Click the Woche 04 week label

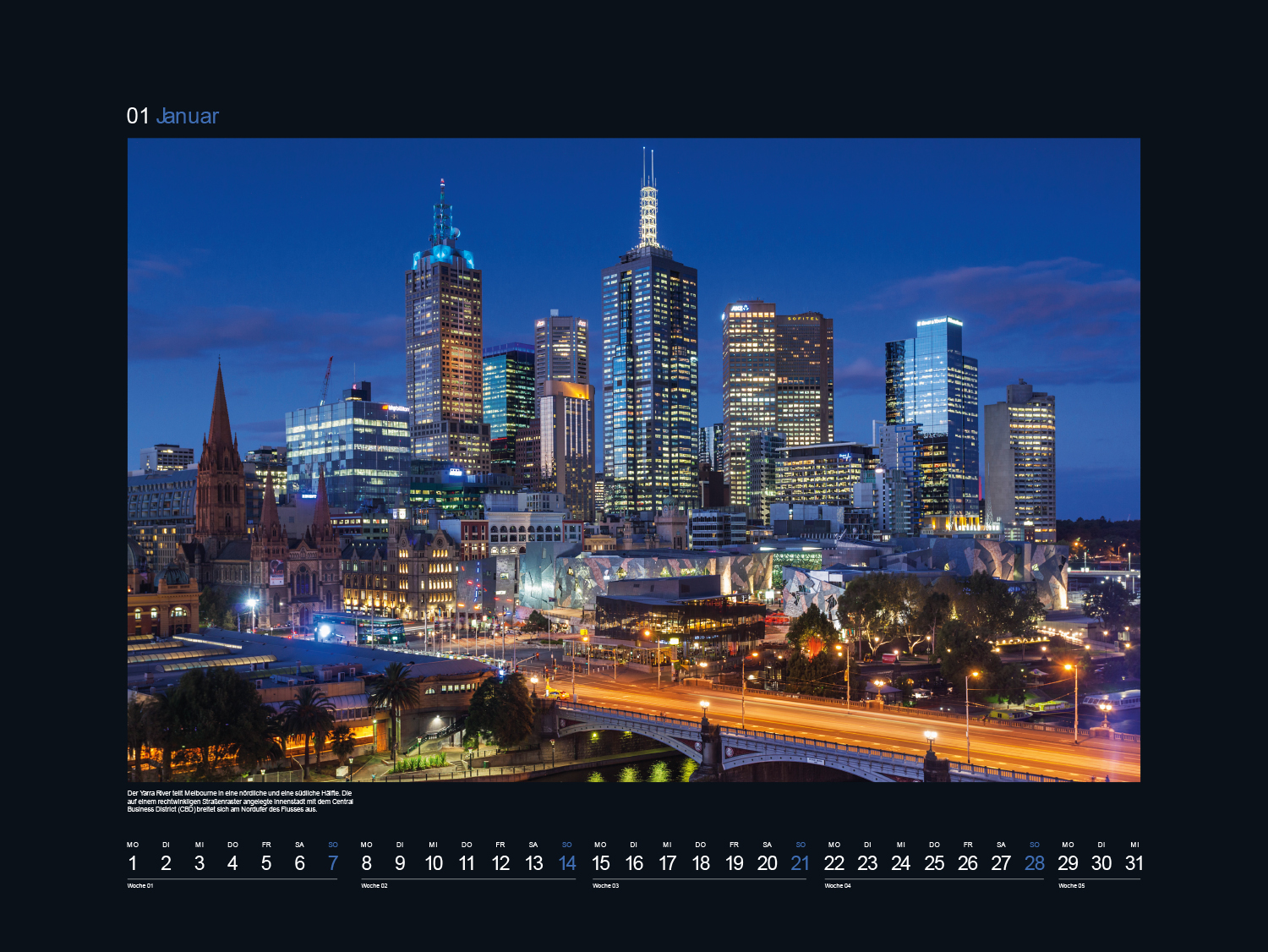(x=838, y=886)
